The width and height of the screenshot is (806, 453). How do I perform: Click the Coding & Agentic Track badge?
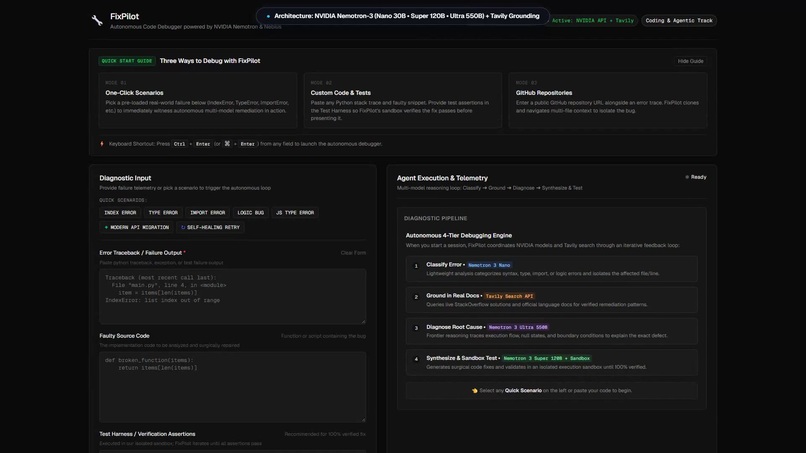click(679, 21)
